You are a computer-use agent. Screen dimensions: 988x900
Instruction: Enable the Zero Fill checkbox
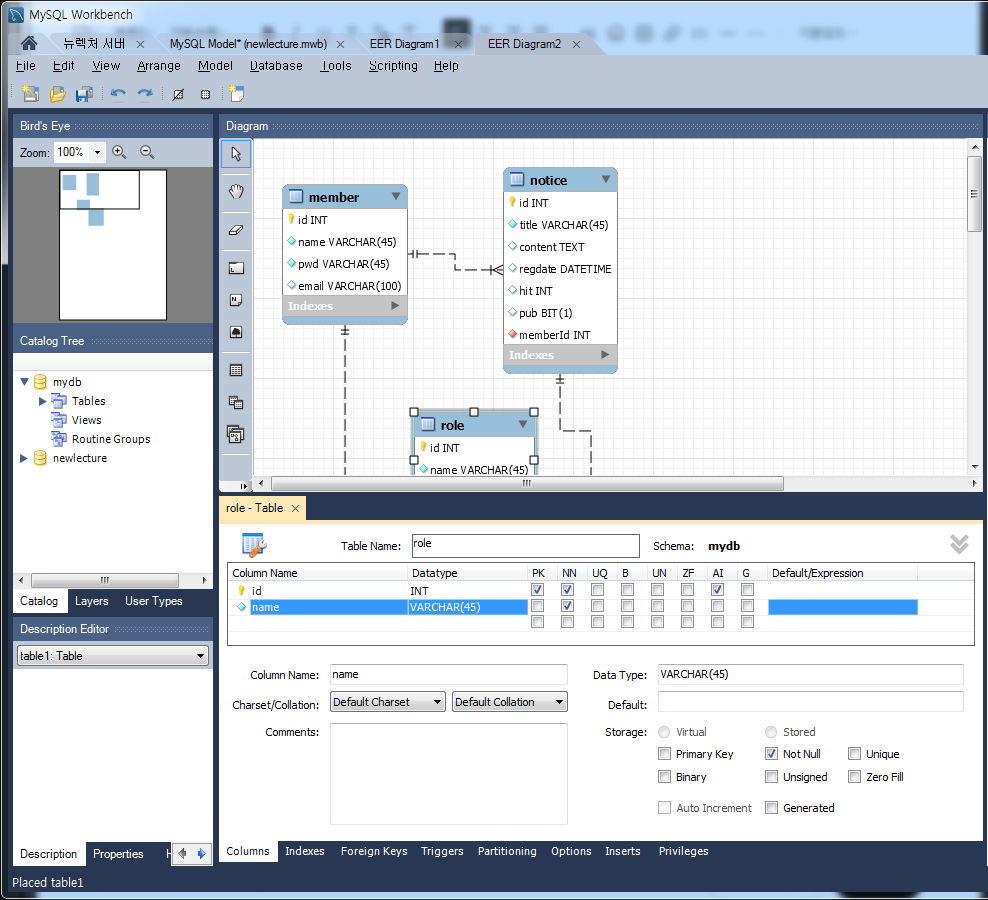[x=854, y=776]
